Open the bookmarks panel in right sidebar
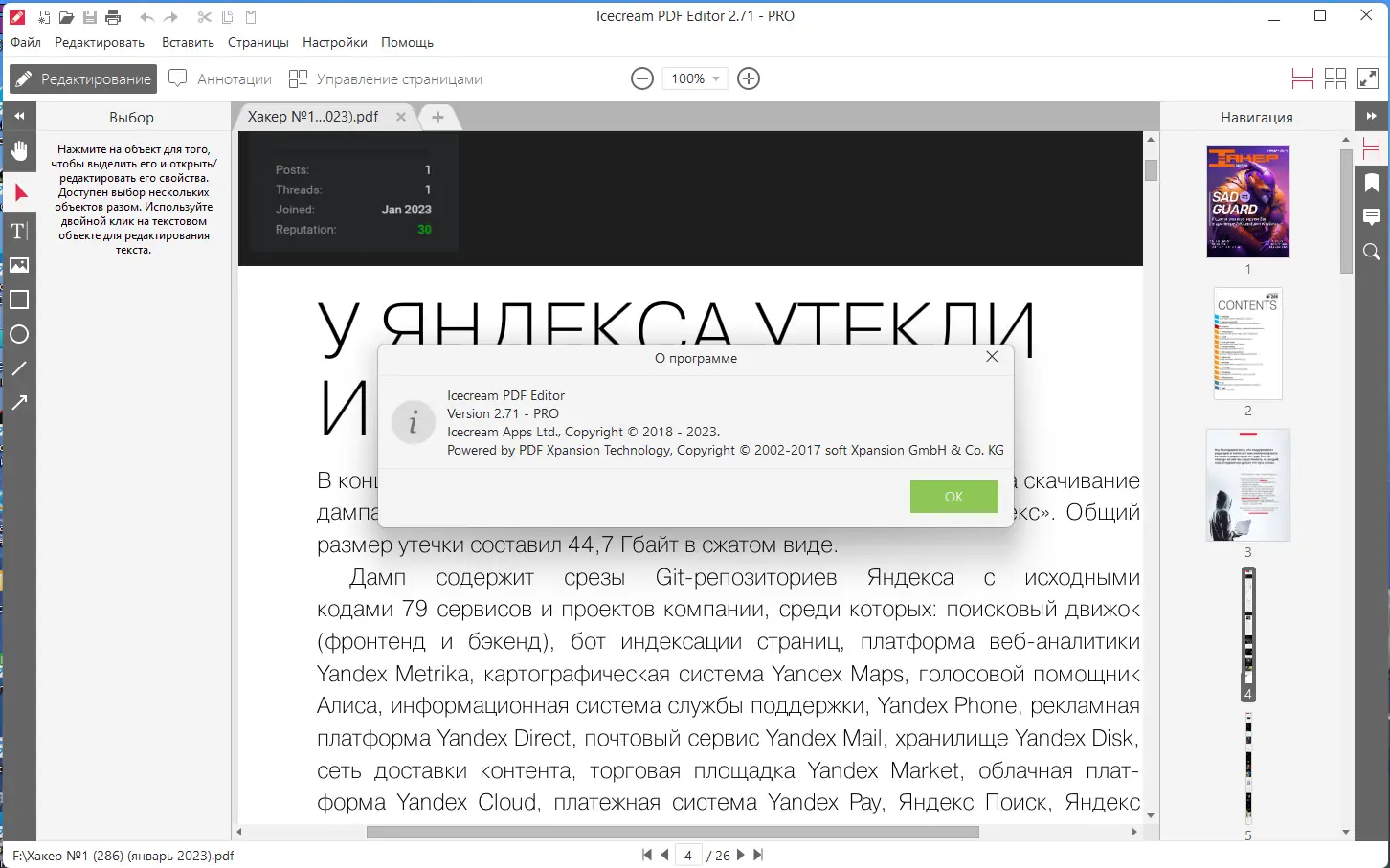 click(1372, 181)
